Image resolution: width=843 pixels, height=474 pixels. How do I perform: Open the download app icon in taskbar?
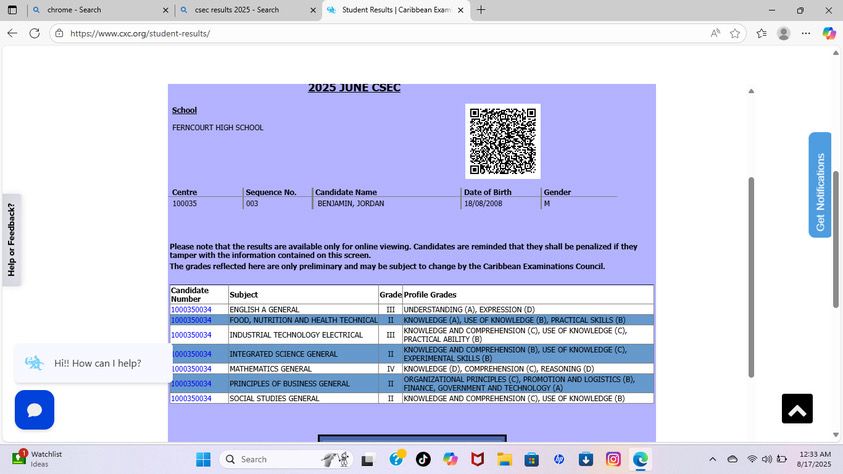(x=585, y=459)
